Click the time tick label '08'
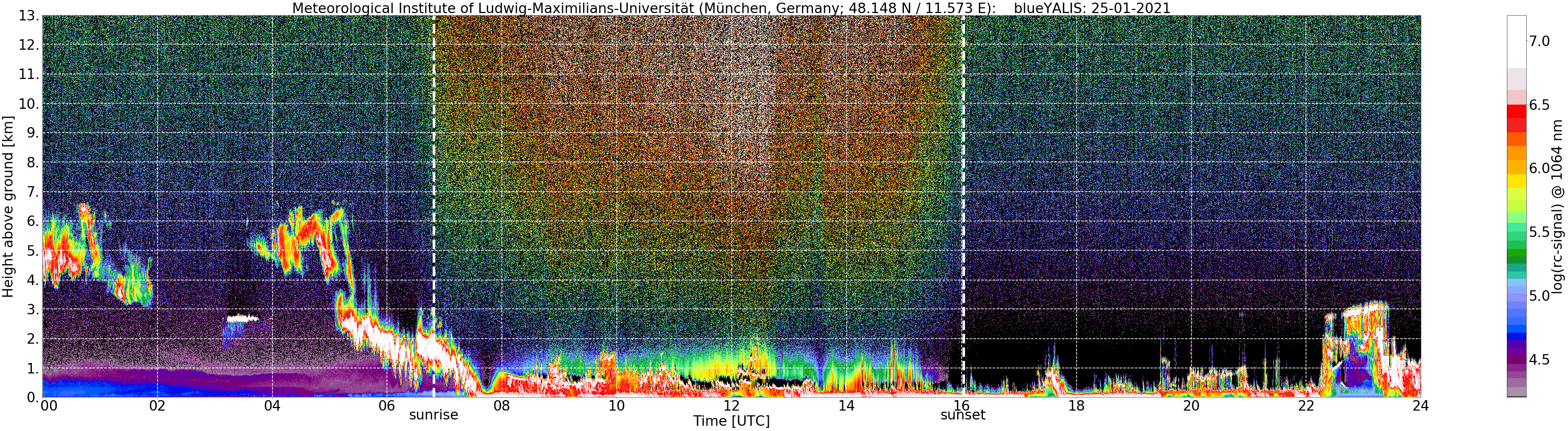This screenshot has width=1568, height=431. pos(502,406)
